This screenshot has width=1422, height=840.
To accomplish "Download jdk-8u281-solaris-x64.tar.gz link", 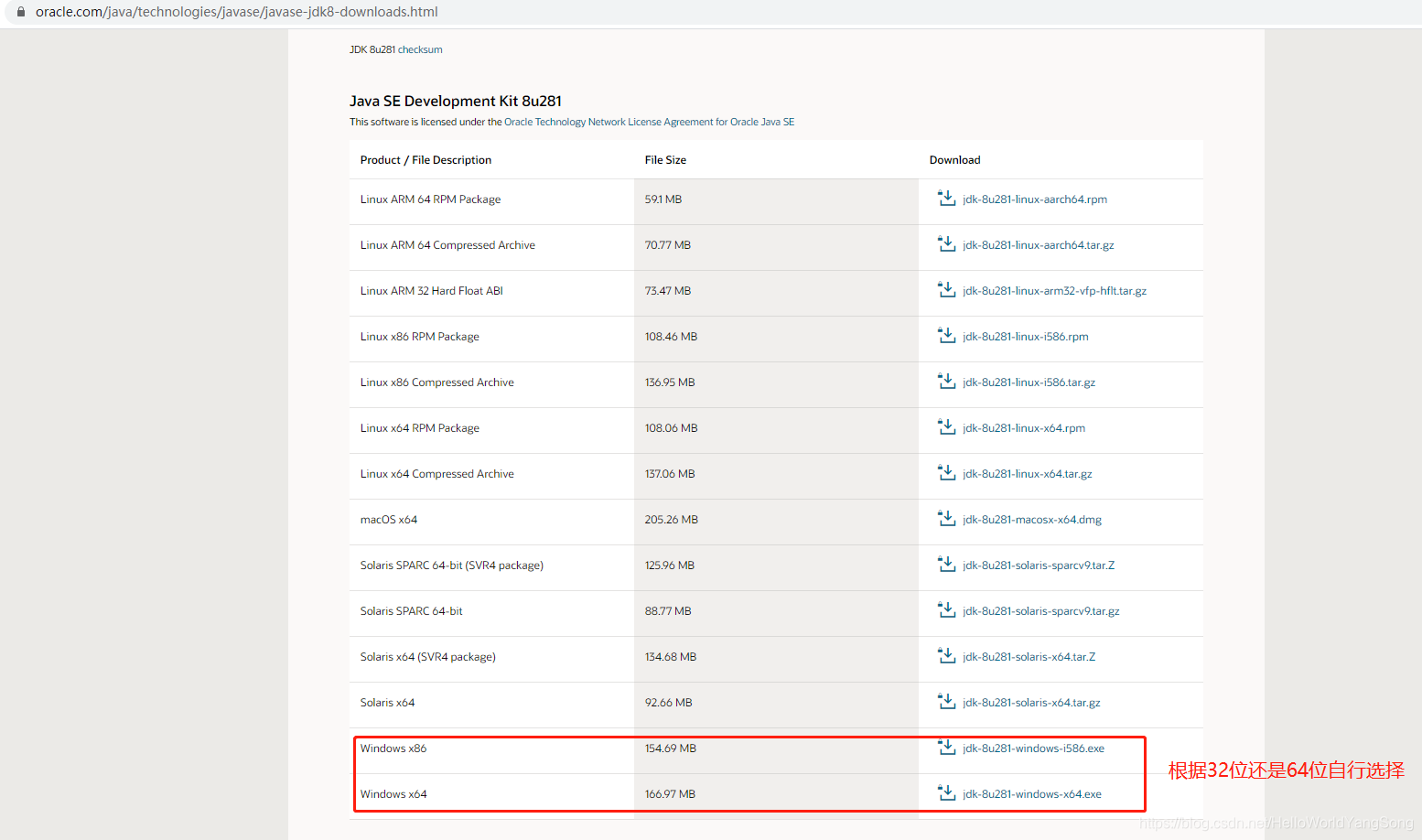I will (1032, 703).
